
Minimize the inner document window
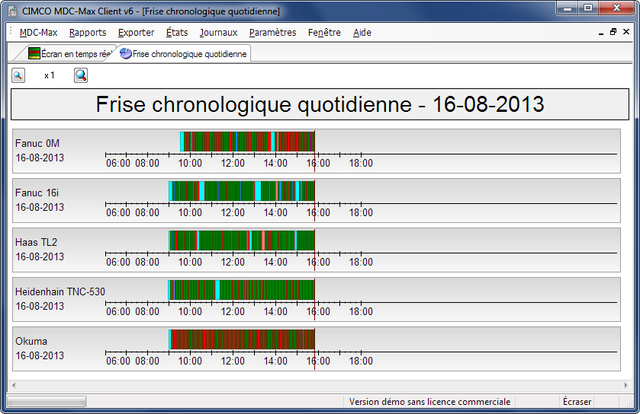601,32
